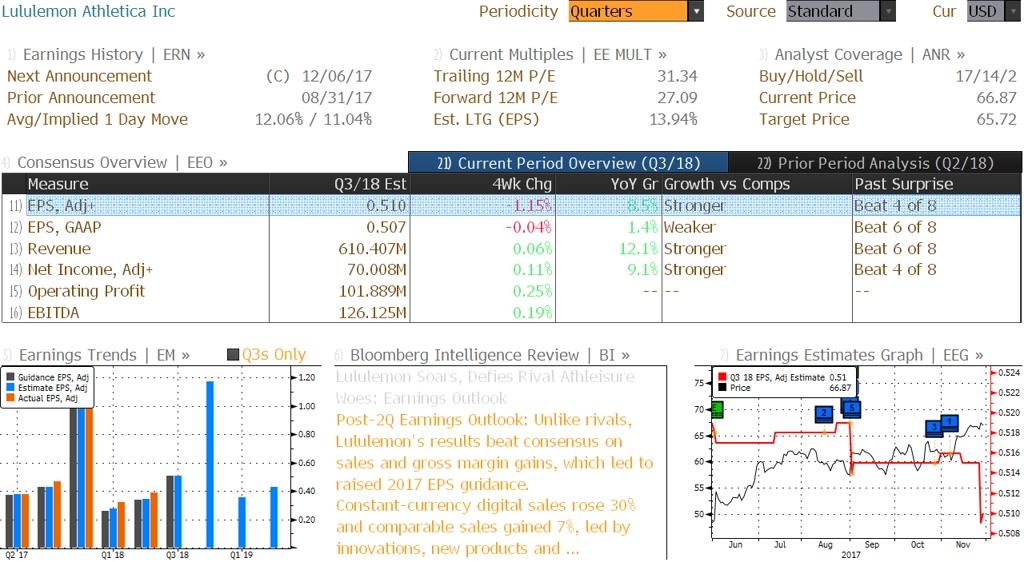Select the Revenue measure row
This screenshot has width=1024, height=562.
[511, 249]
